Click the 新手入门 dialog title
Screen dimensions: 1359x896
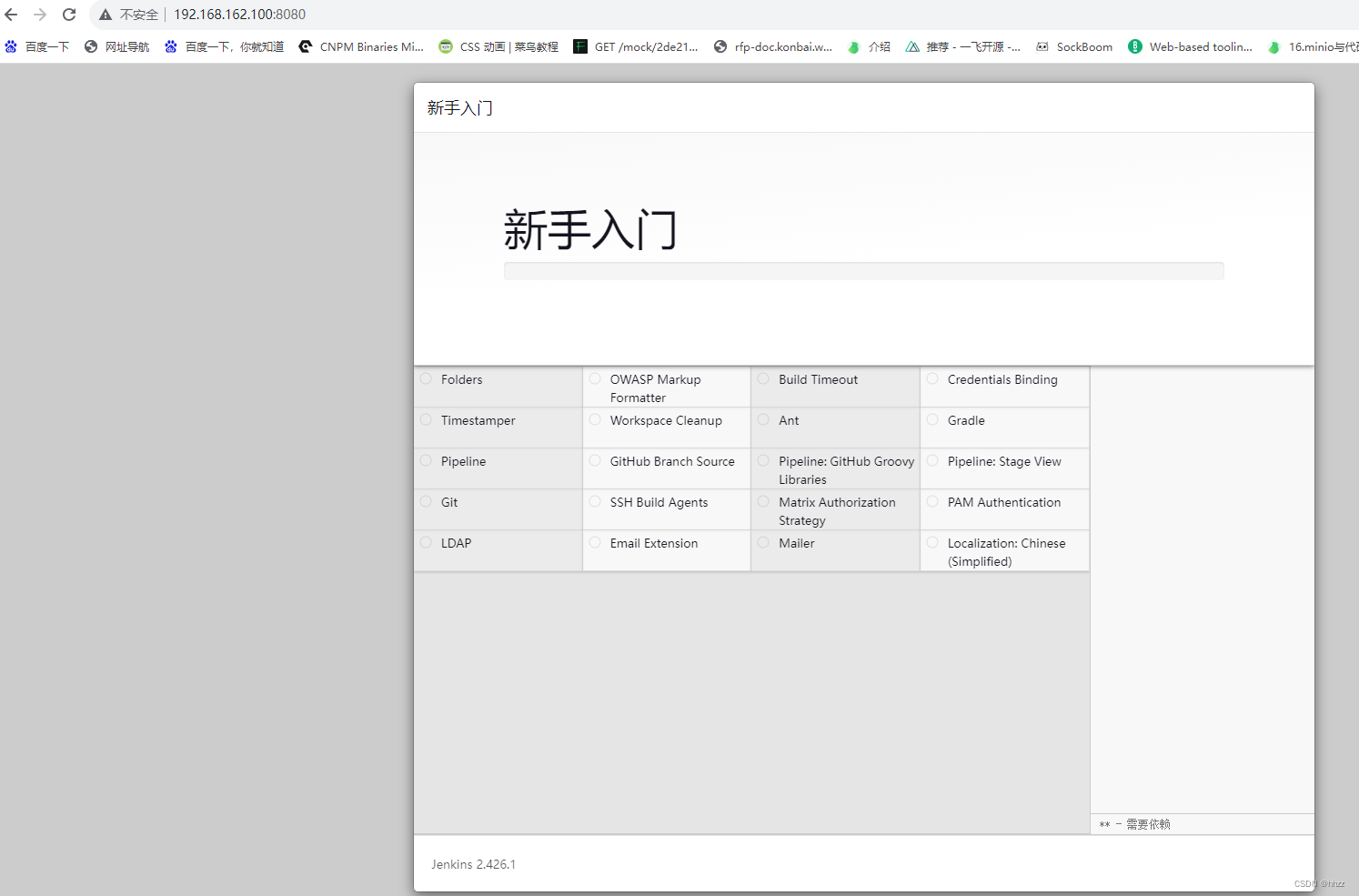point(460,108)
